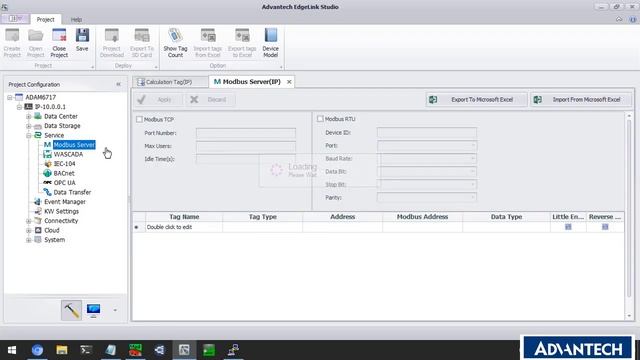Screen dimensions: 640x360
Task: Collapse the Service node
Action: 29,136
